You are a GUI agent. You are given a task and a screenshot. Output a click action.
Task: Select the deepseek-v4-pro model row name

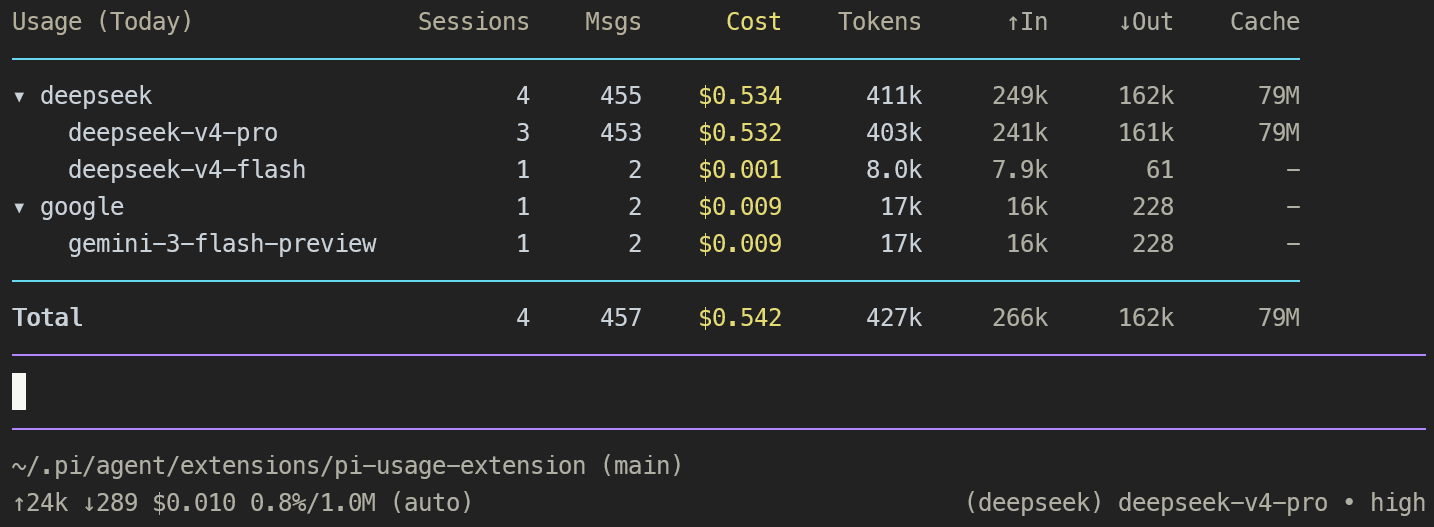click(173, 133)
